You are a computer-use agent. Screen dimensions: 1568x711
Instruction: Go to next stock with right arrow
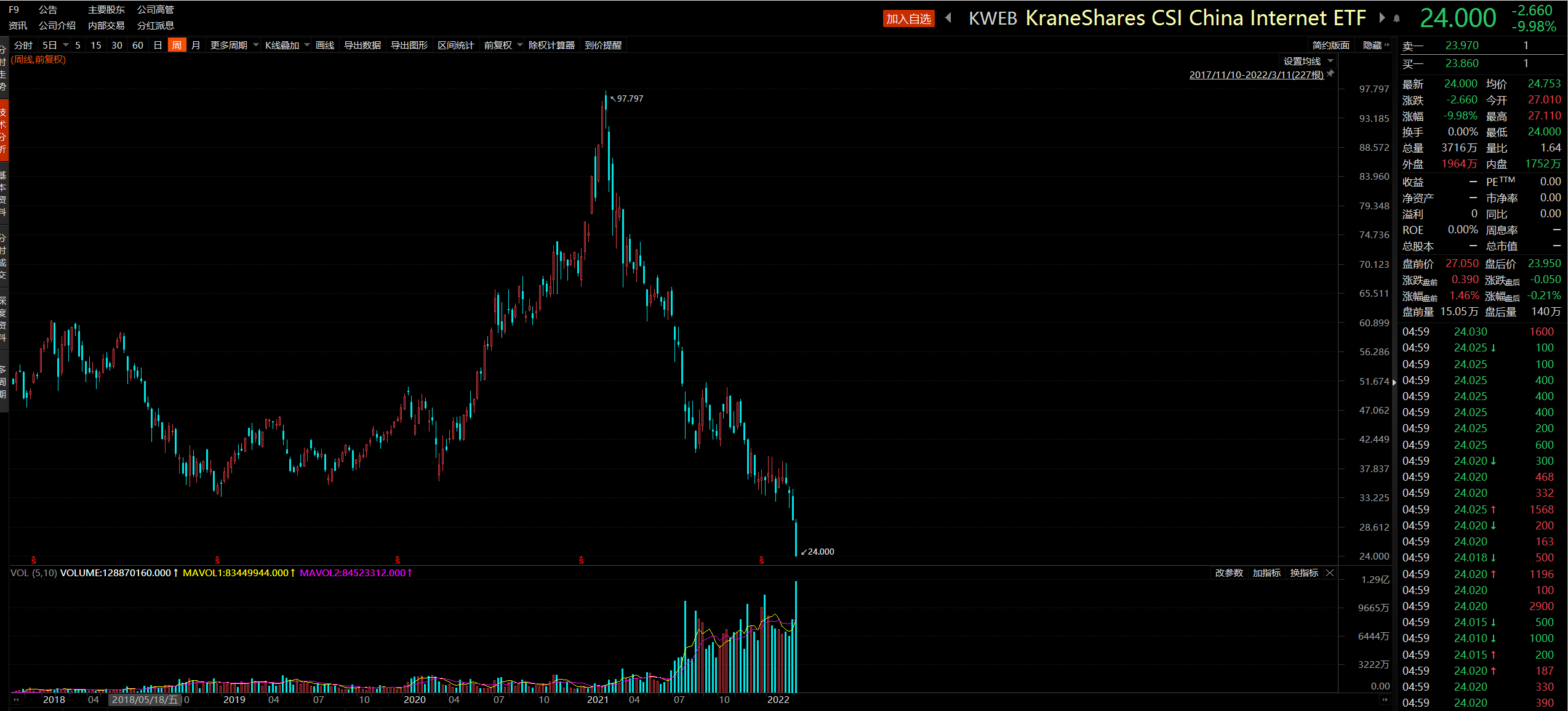pyautogui.click(x=1382, y=18)
